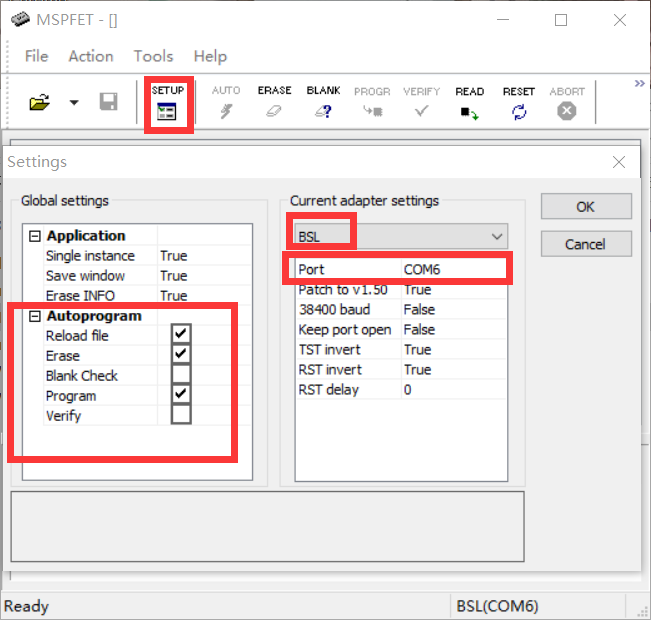This screenshot has height=620, width=651.
Task: Select the 38400 baud row
Action: tap(401, 309)
